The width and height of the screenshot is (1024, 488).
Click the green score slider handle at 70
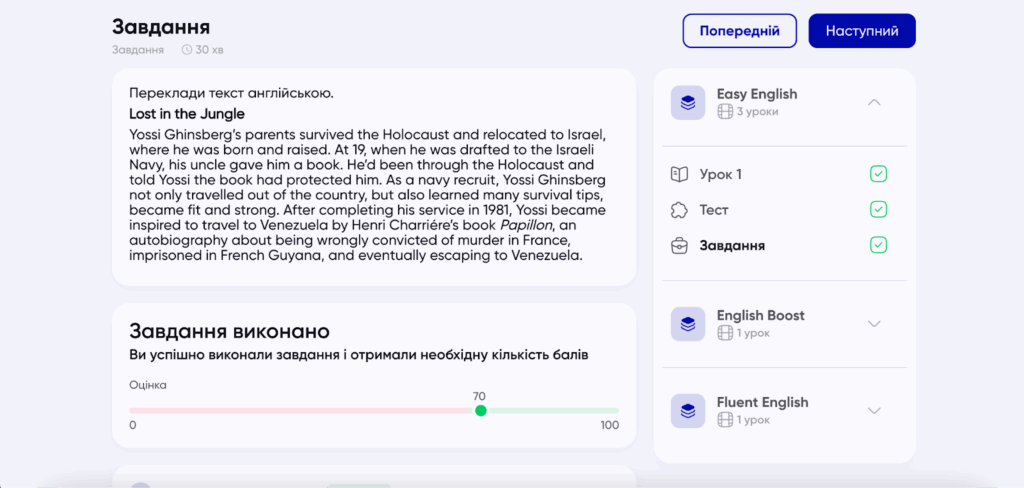480,411
